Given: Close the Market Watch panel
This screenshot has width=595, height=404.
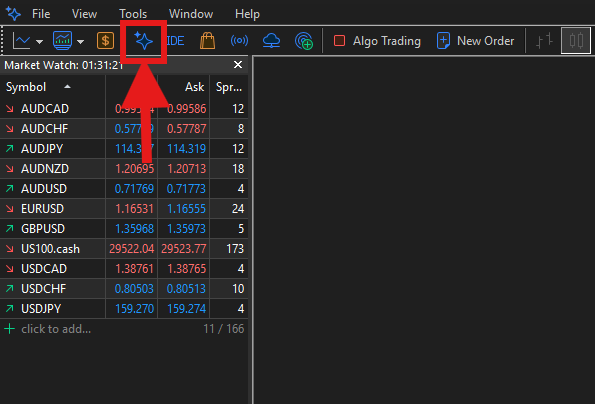Looking at the screenshot, I should point(238,65).
